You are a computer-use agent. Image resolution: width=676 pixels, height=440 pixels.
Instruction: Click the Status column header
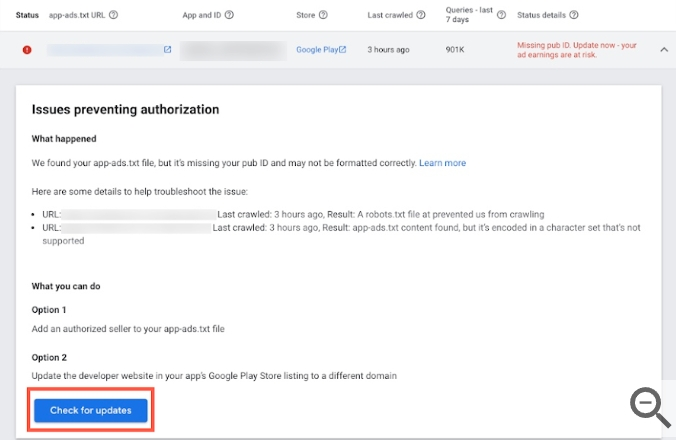pos(27,15)
